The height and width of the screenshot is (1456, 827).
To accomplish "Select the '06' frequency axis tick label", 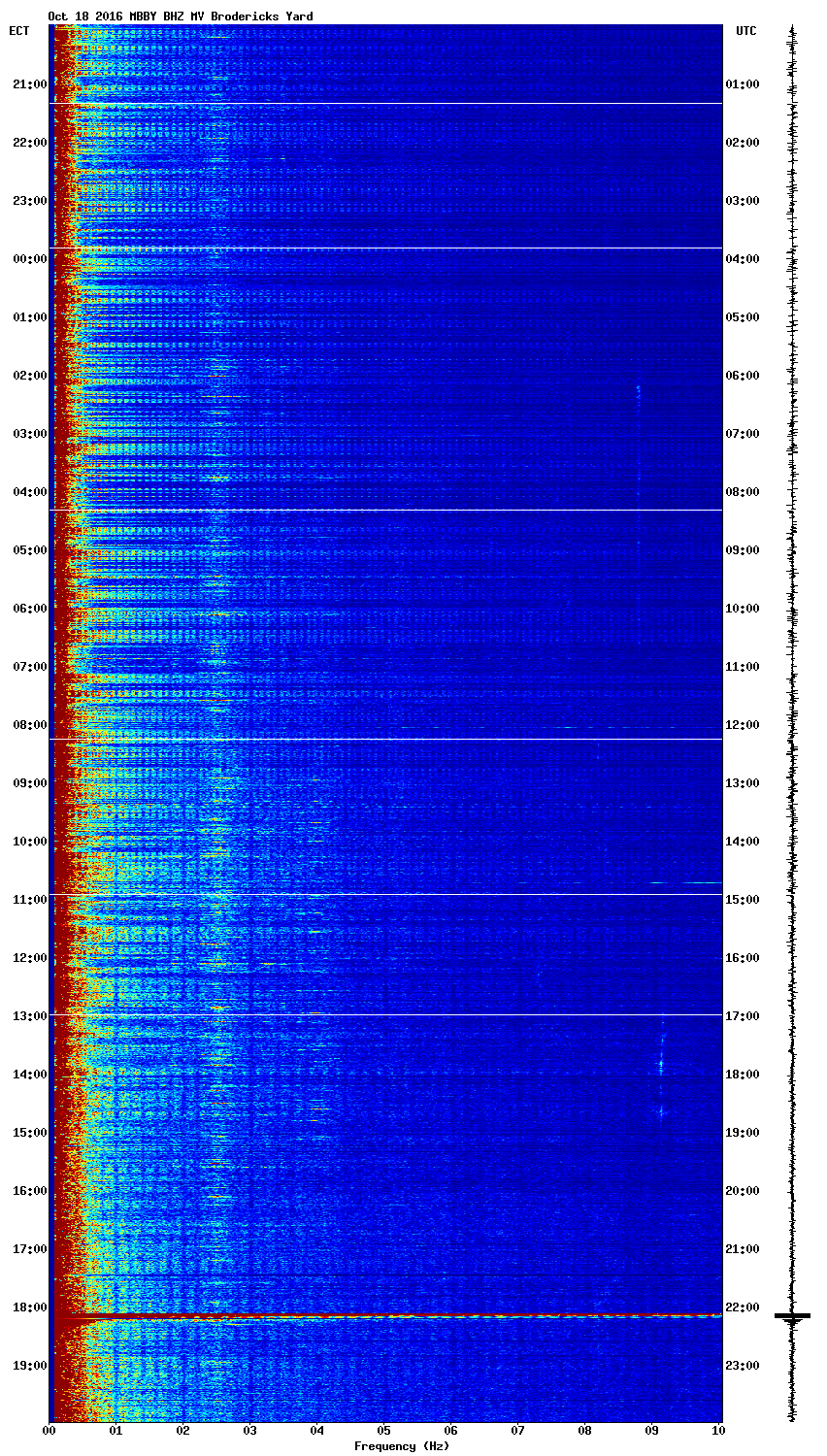I will click(x=451, y=1431).
